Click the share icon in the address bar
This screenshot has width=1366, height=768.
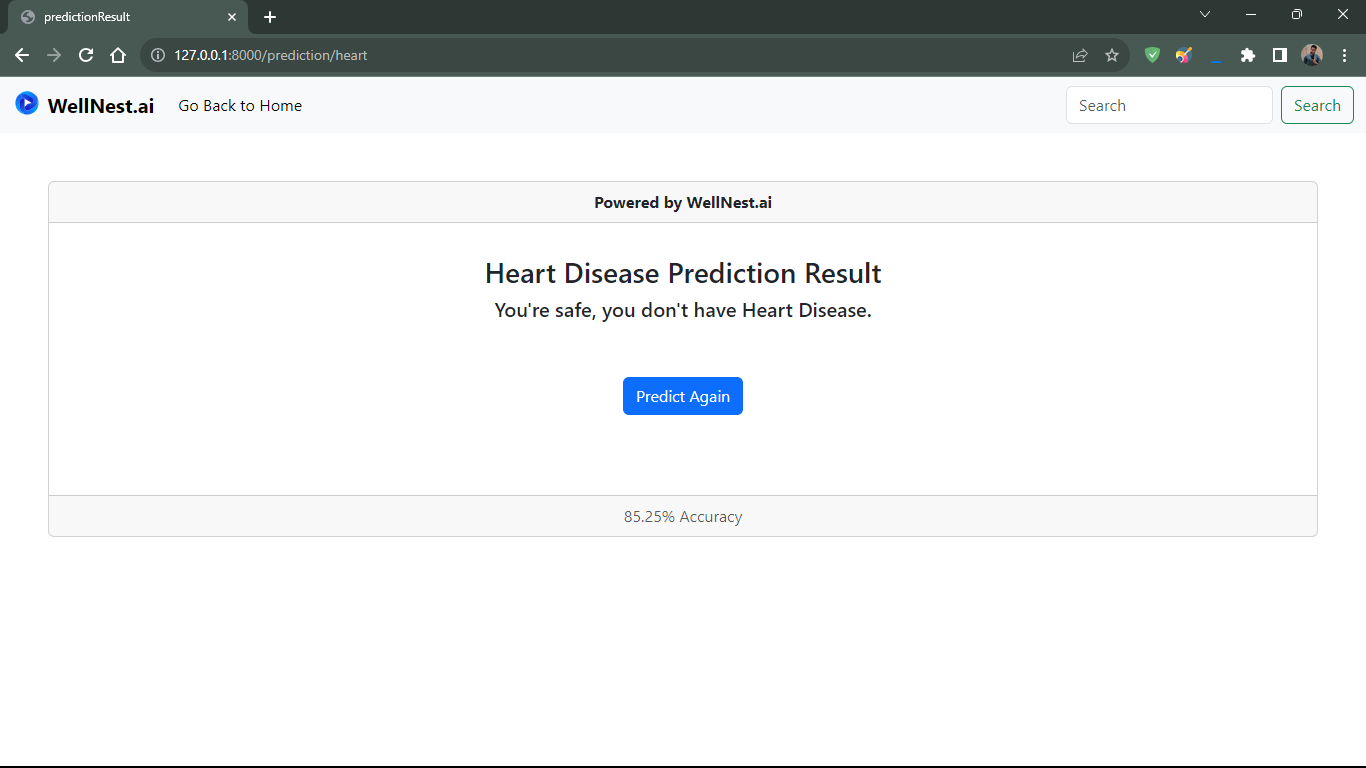1080,55
